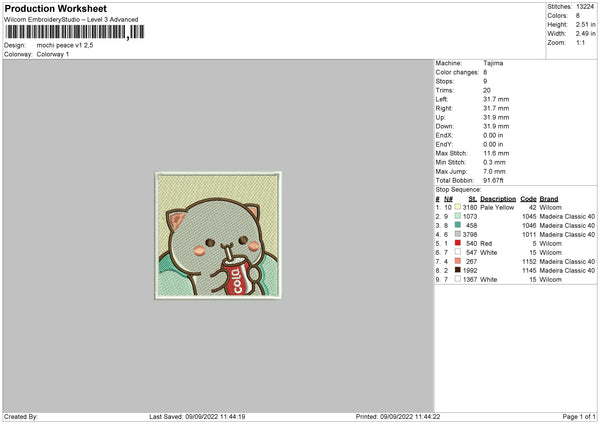Click the salmon swatch for code 1152
Image resolution: width=600 pixels, height=424 pixels.
click(x=458, y=261)
